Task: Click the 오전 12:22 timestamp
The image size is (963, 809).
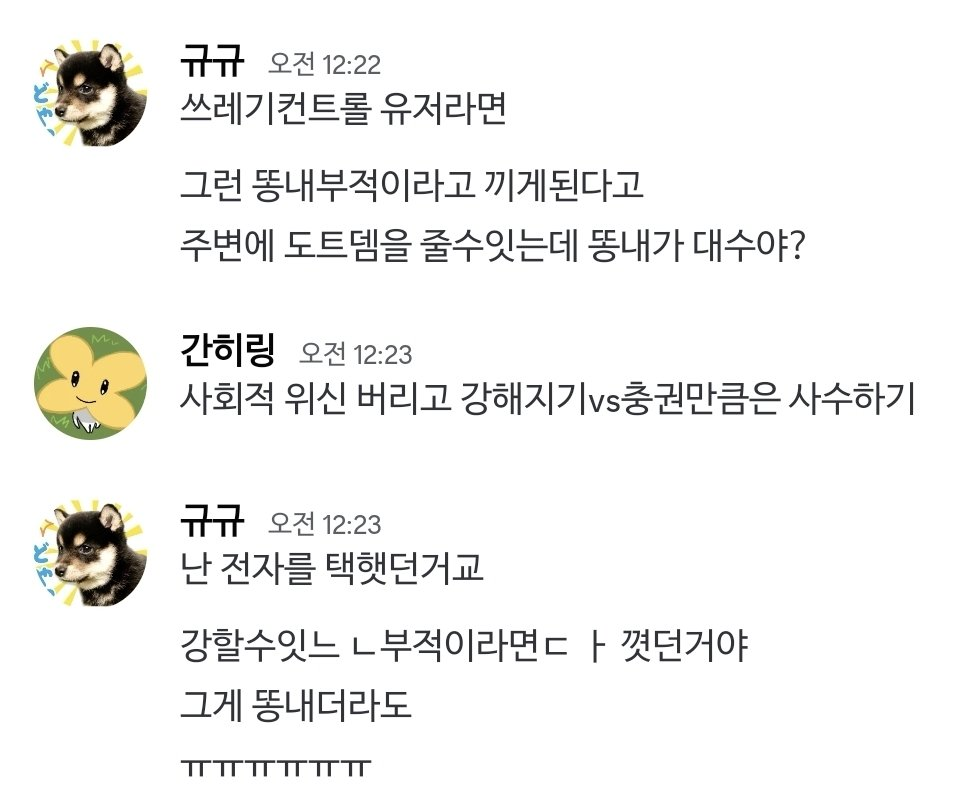Action: 325,66
